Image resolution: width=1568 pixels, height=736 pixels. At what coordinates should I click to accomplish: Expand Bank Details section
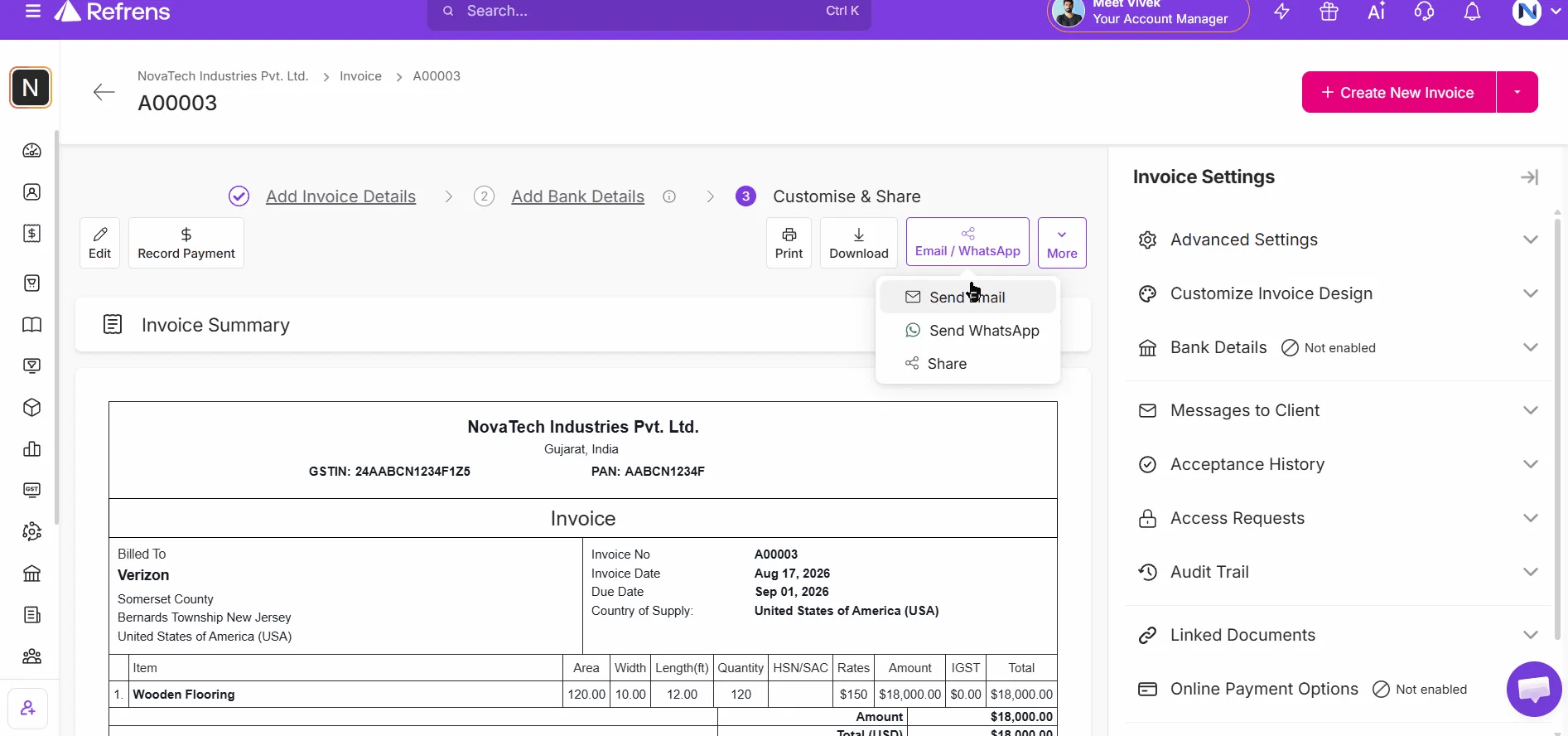coord(1338,347)
